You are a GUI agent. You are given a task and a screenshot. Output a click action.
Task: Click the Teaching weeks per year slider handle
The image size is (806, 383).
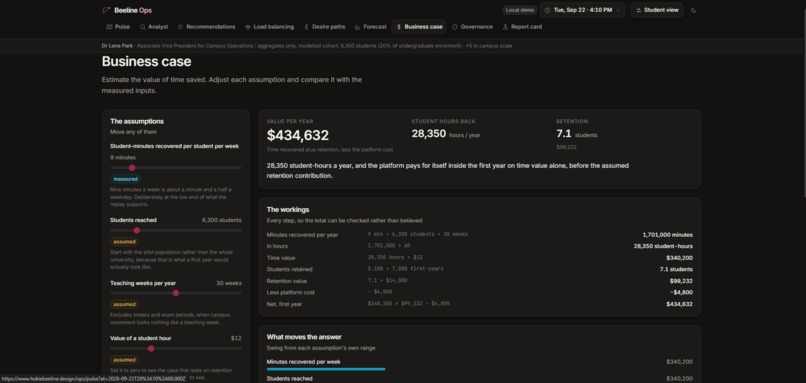coord(176,293)
